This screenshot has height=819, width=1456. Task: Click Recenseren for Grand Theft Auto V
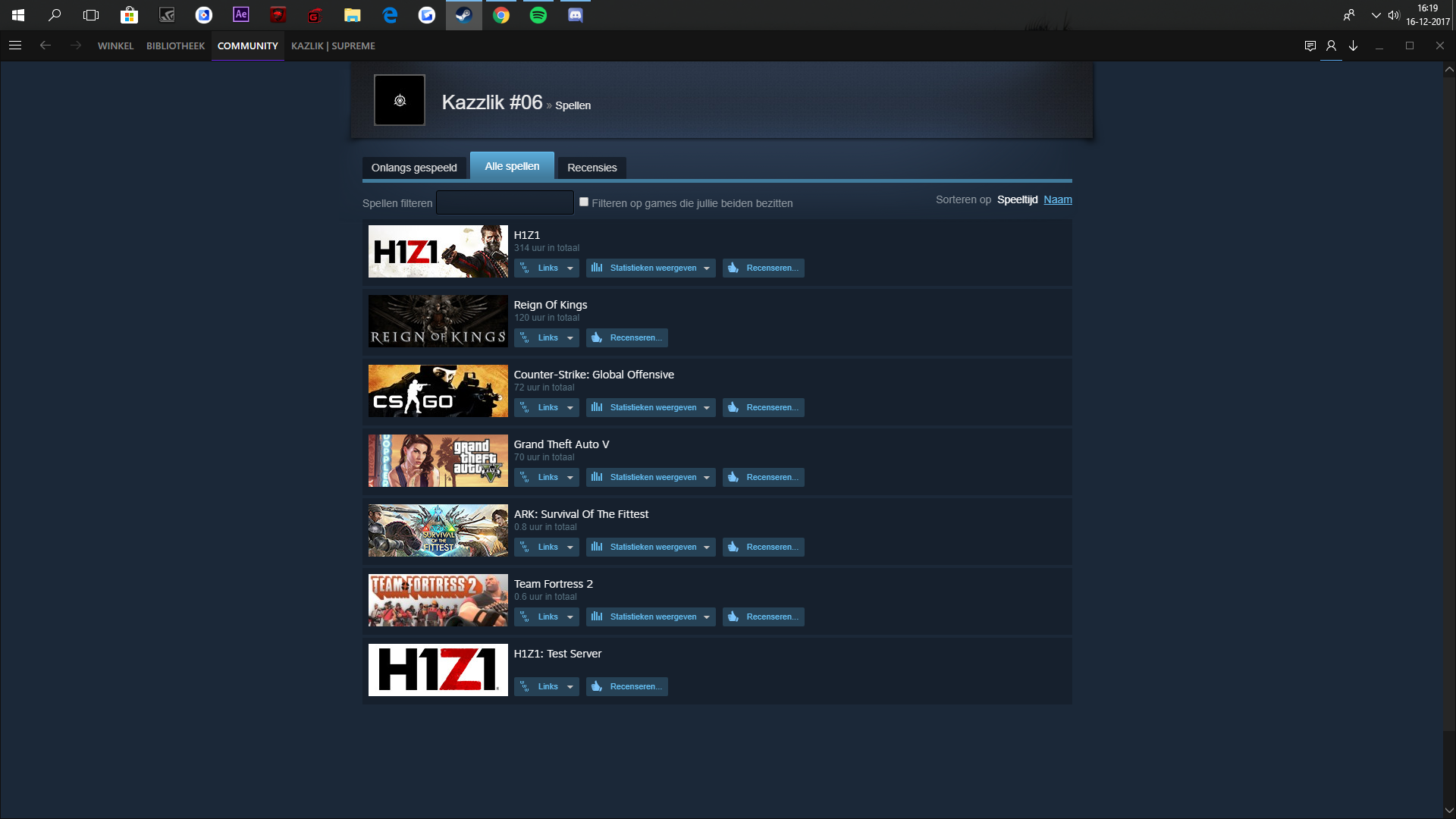764,477
